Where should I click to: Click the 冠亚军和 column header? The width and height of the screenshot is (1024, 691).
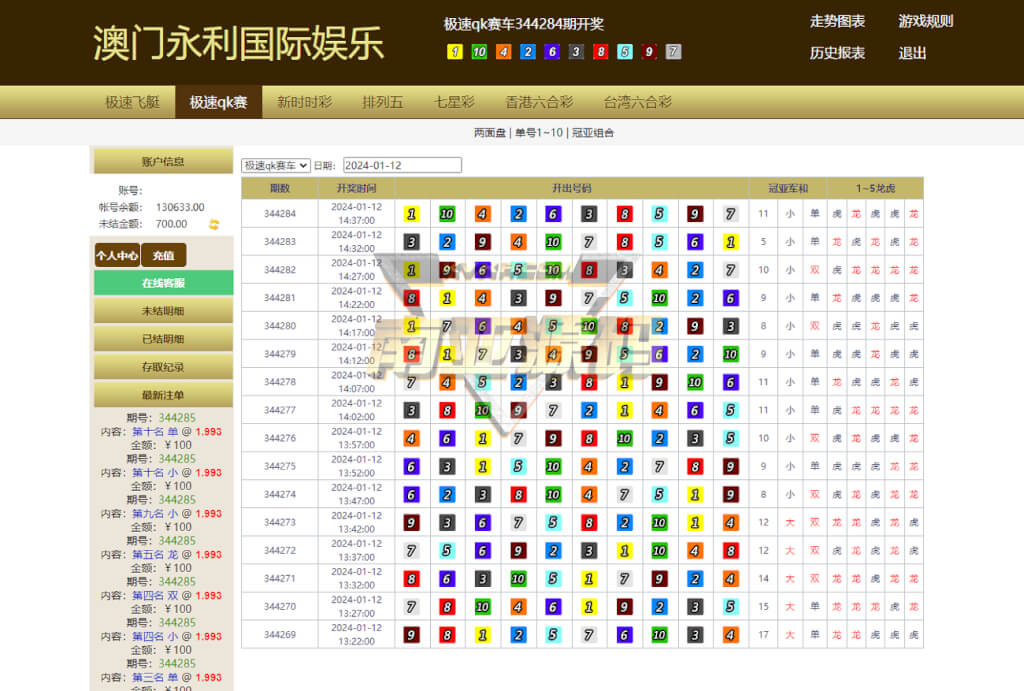click(x=788, y=188)
